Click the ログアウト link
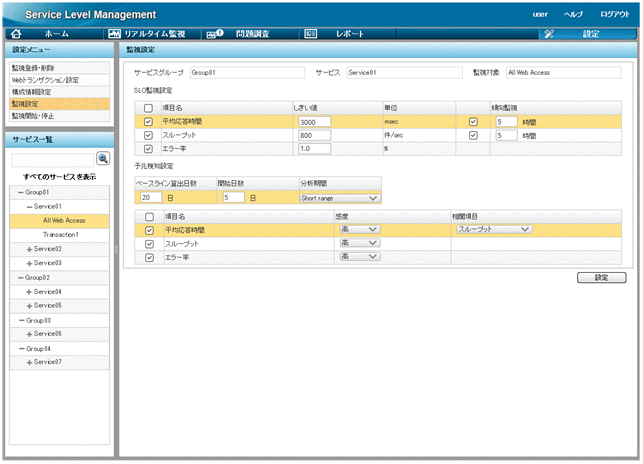The image size is (643, 464). pyautogui.click(x=614, y=14)
